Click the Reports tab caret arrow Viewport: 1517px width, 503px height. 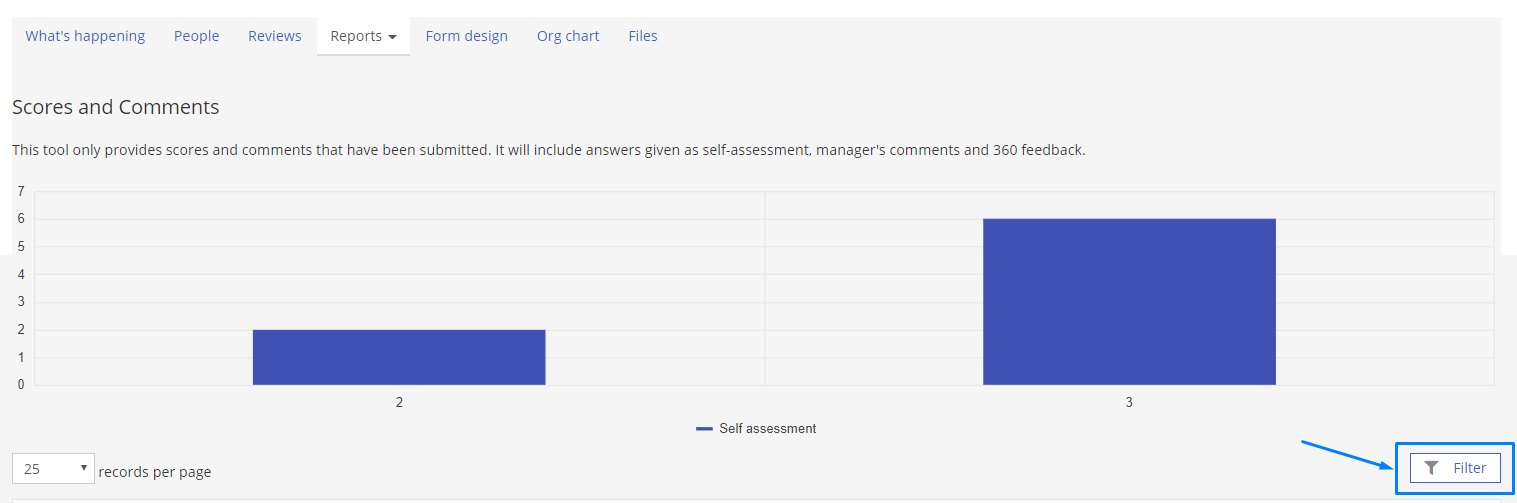tap(392, 37)
